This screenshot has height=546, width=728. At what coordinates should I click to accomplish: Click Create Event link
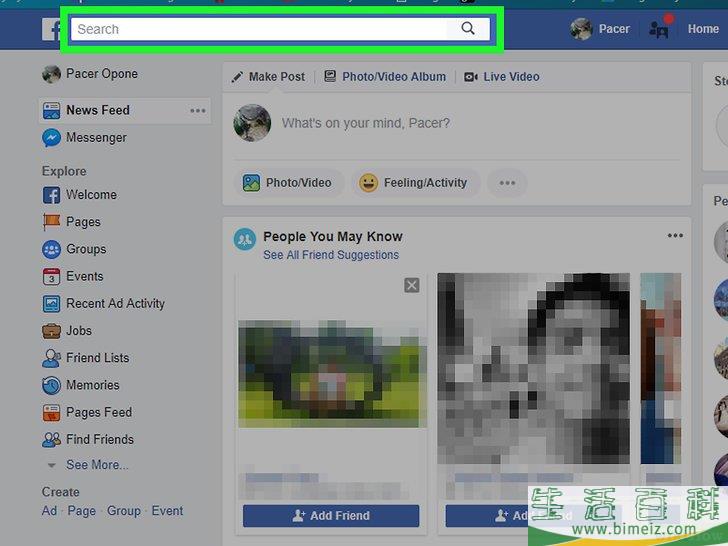[x=167, y=511]
